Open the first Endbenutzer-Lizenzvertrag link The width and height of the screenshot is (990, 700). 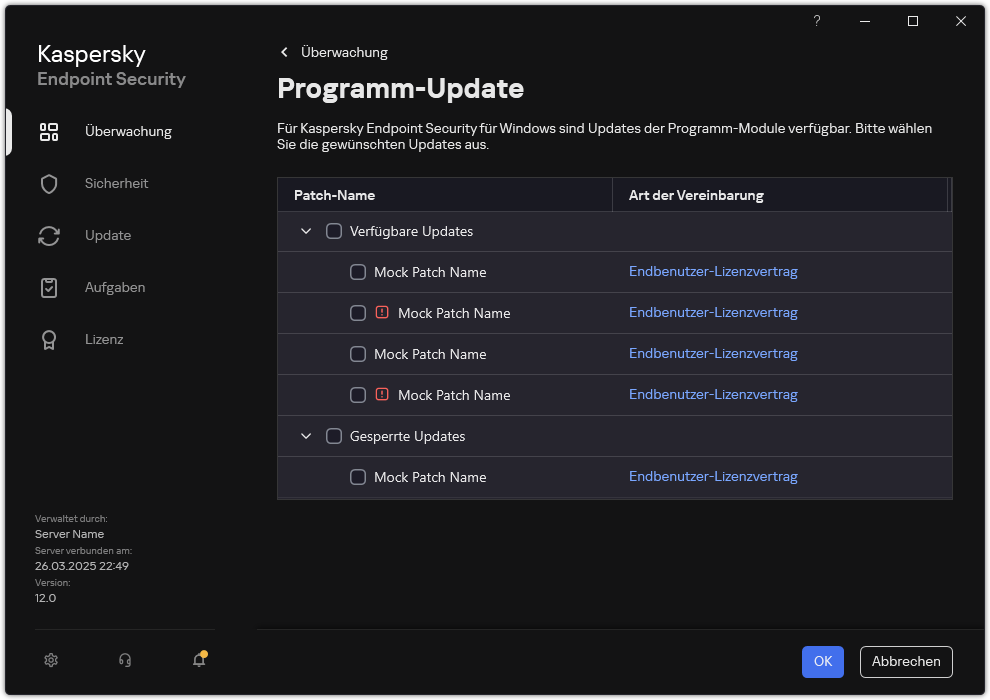[x=713, y=271]
